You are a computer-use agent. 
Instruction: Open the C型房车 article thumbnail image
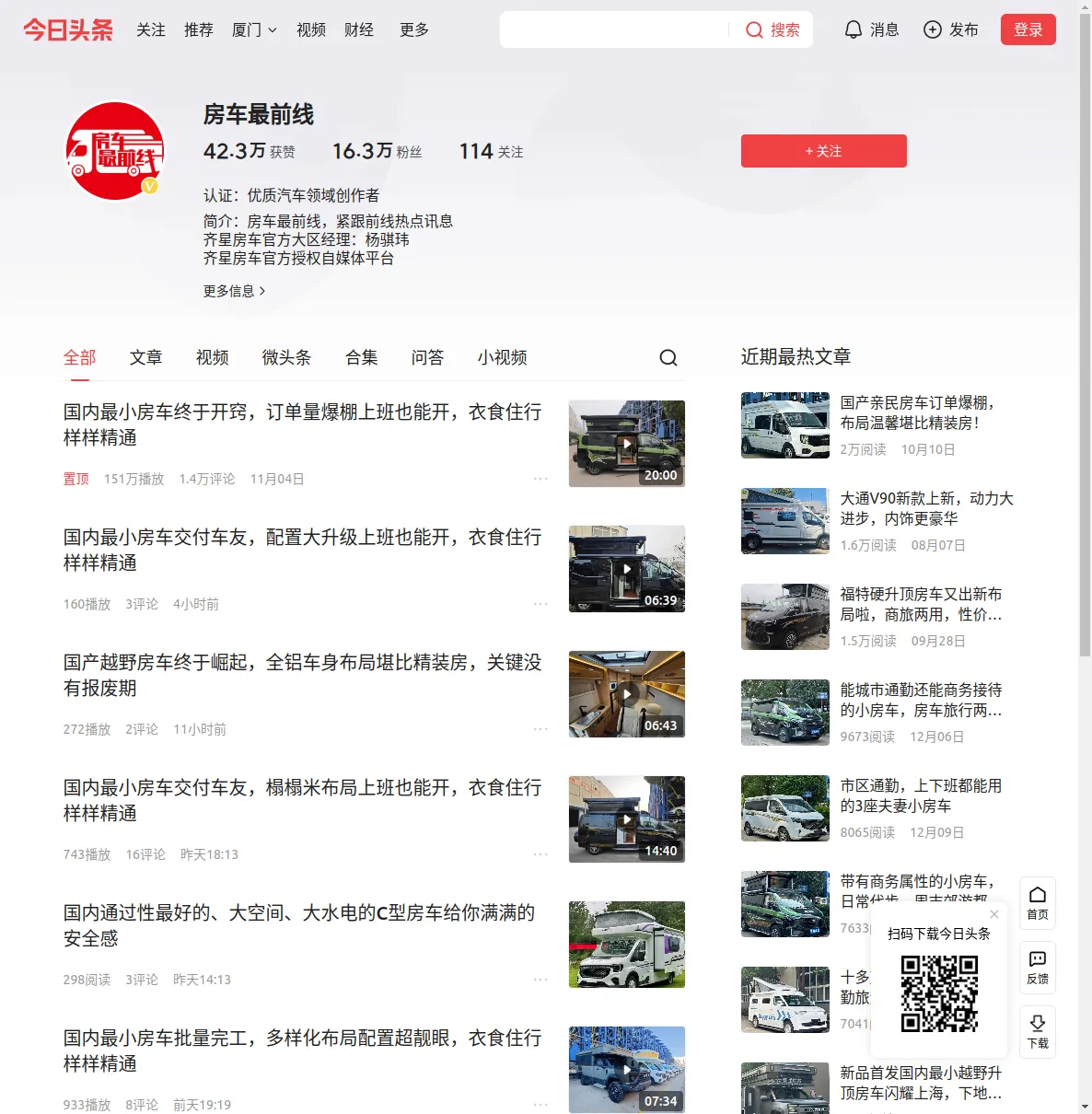[627, 945]
